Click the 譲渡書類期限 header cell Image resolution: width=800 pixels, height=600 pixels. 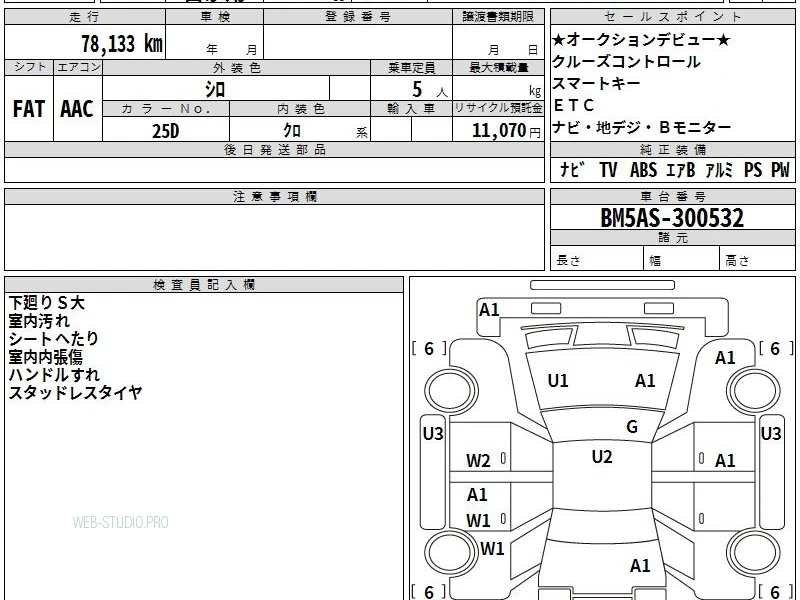[498, 17]
